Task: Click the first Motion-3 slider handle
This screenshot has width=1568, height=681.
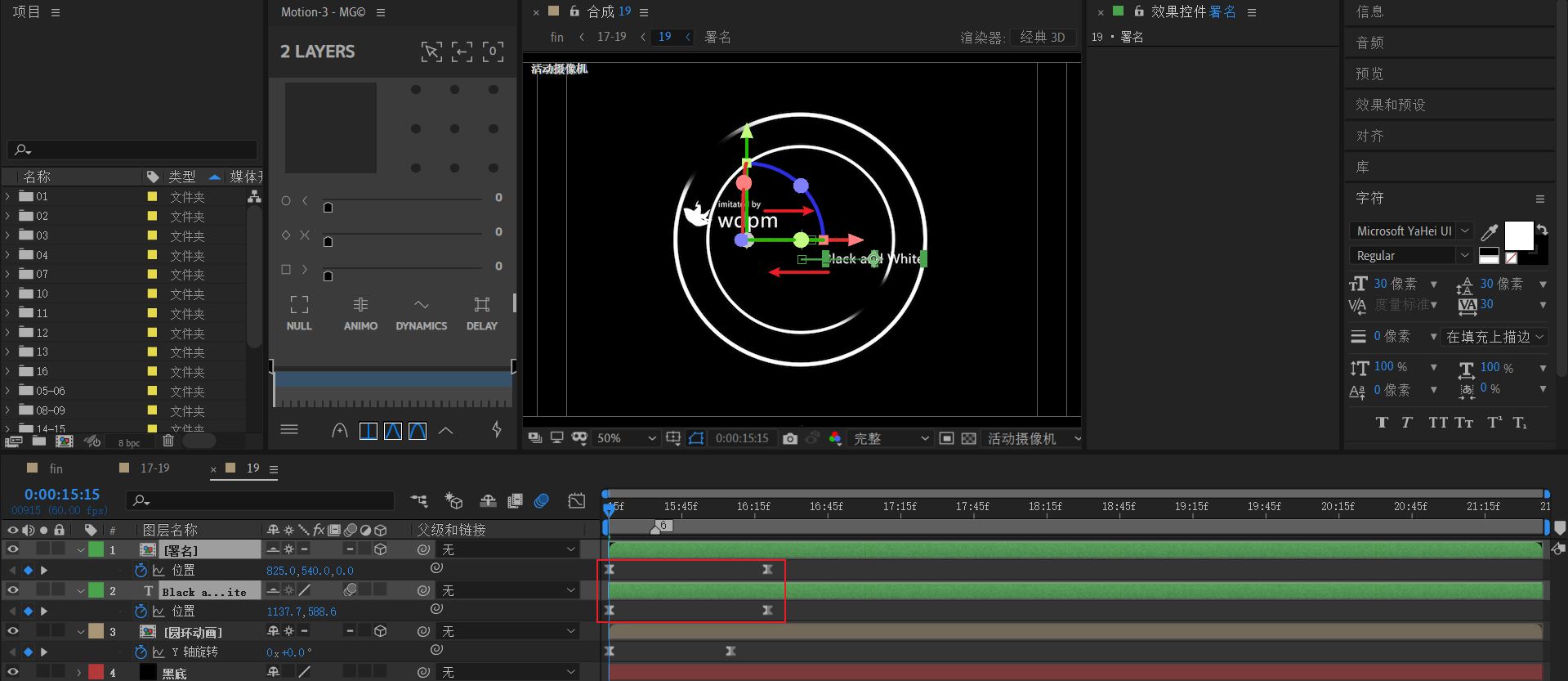Action: [x=328, y=207]
